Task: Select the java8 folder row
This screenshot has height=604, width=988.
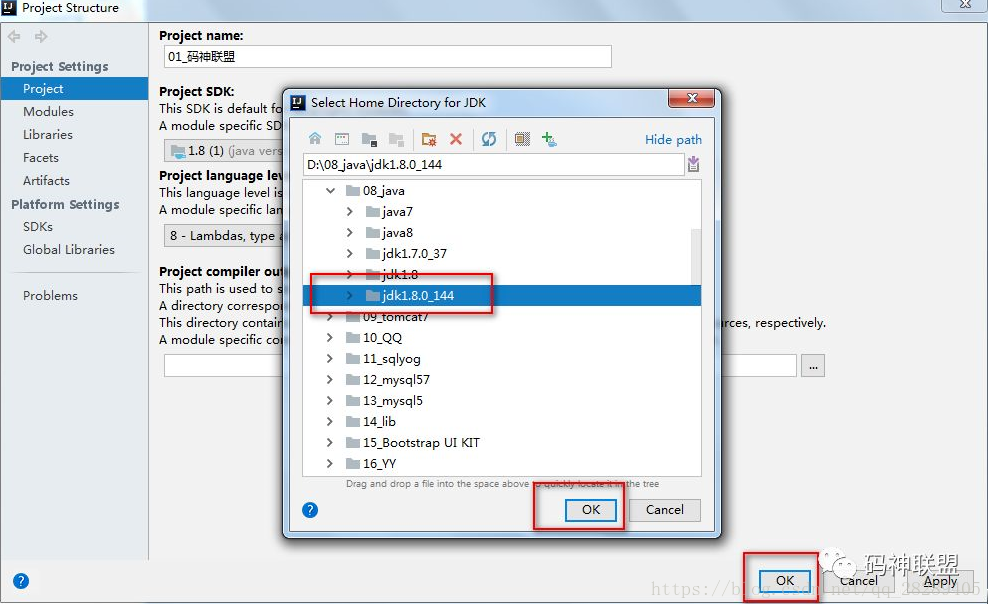Action: [x=502, y=232]
